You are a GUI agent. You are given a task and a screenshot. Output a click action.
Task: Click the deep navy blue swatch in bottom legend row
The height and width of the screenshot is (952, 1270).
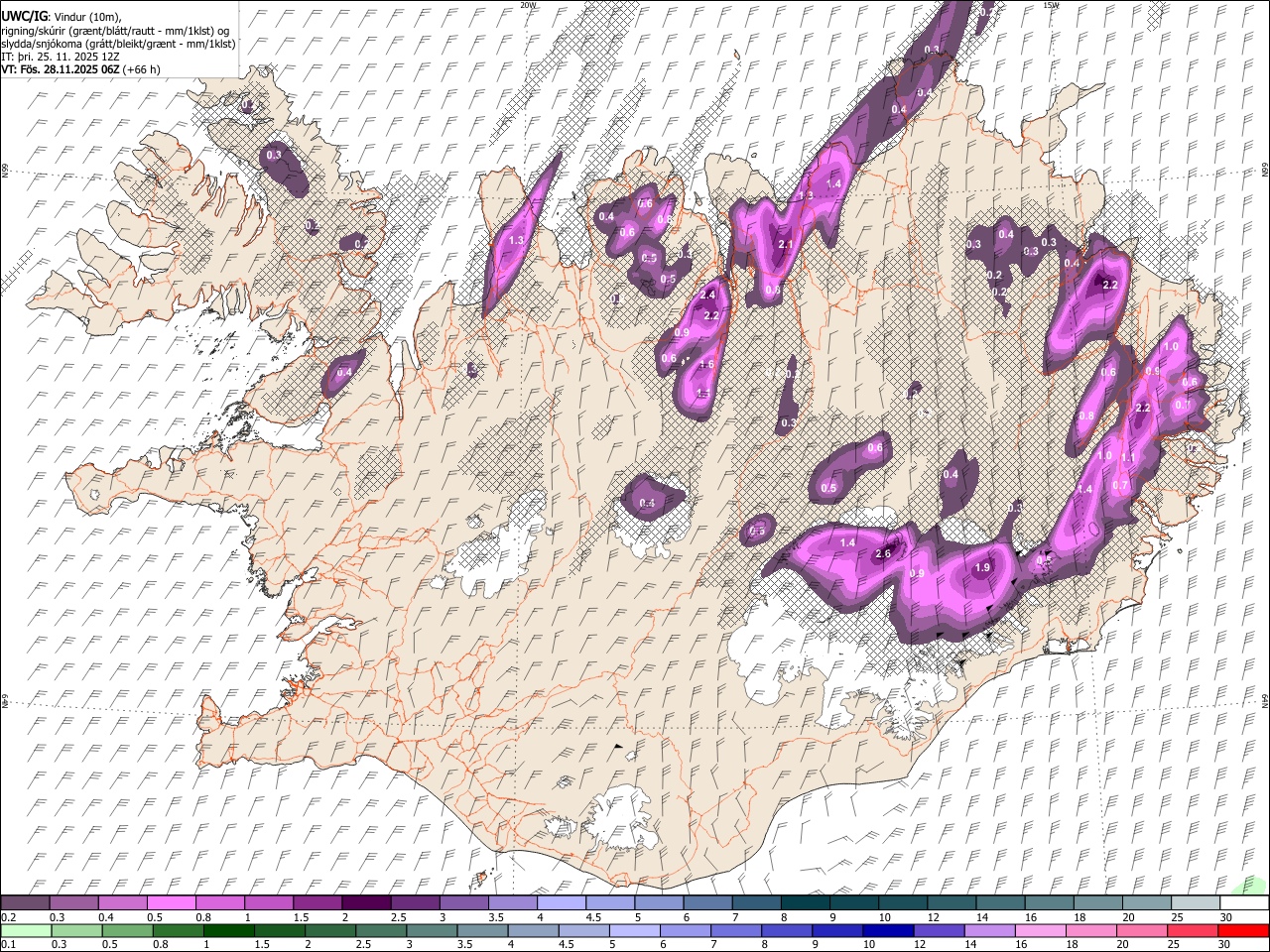888,930
